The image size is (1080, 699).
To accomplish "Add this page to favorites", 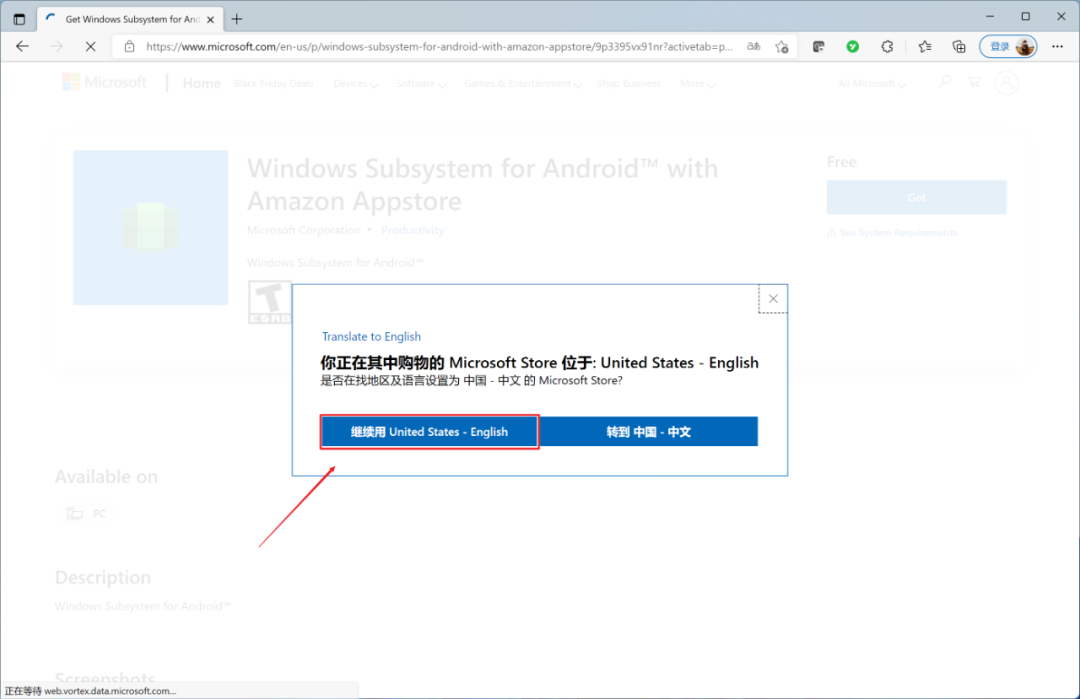I will [782, 46].
